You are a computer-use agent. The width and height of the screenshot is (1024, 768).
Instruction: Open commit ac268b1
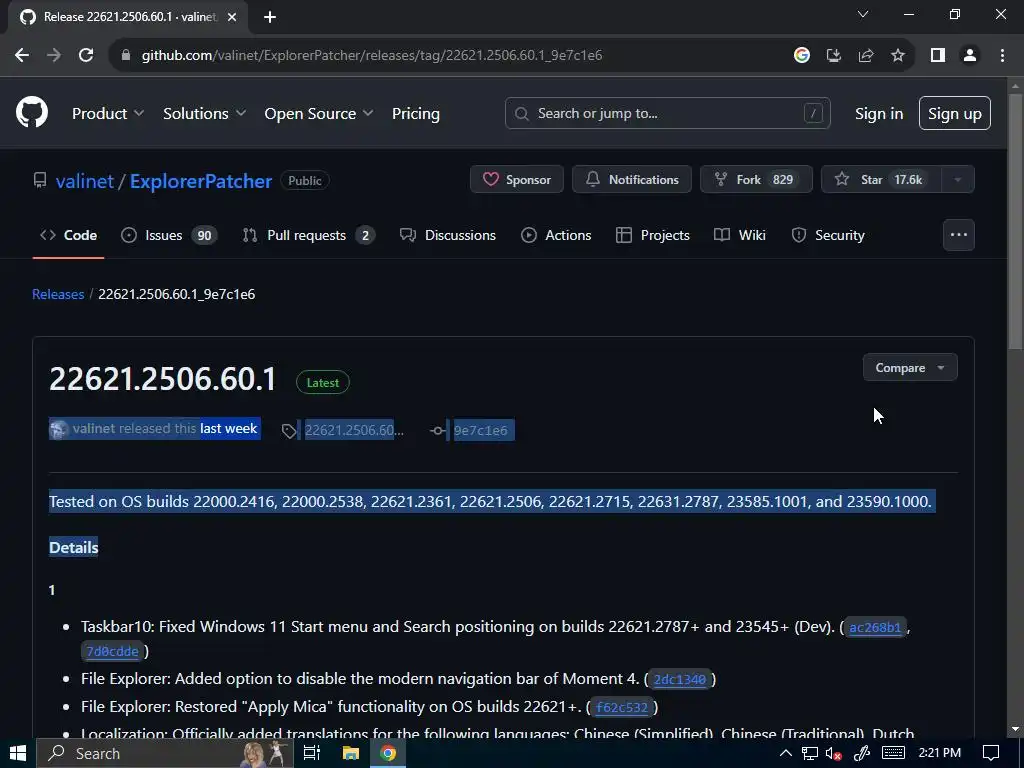click(x=875, y=628)
